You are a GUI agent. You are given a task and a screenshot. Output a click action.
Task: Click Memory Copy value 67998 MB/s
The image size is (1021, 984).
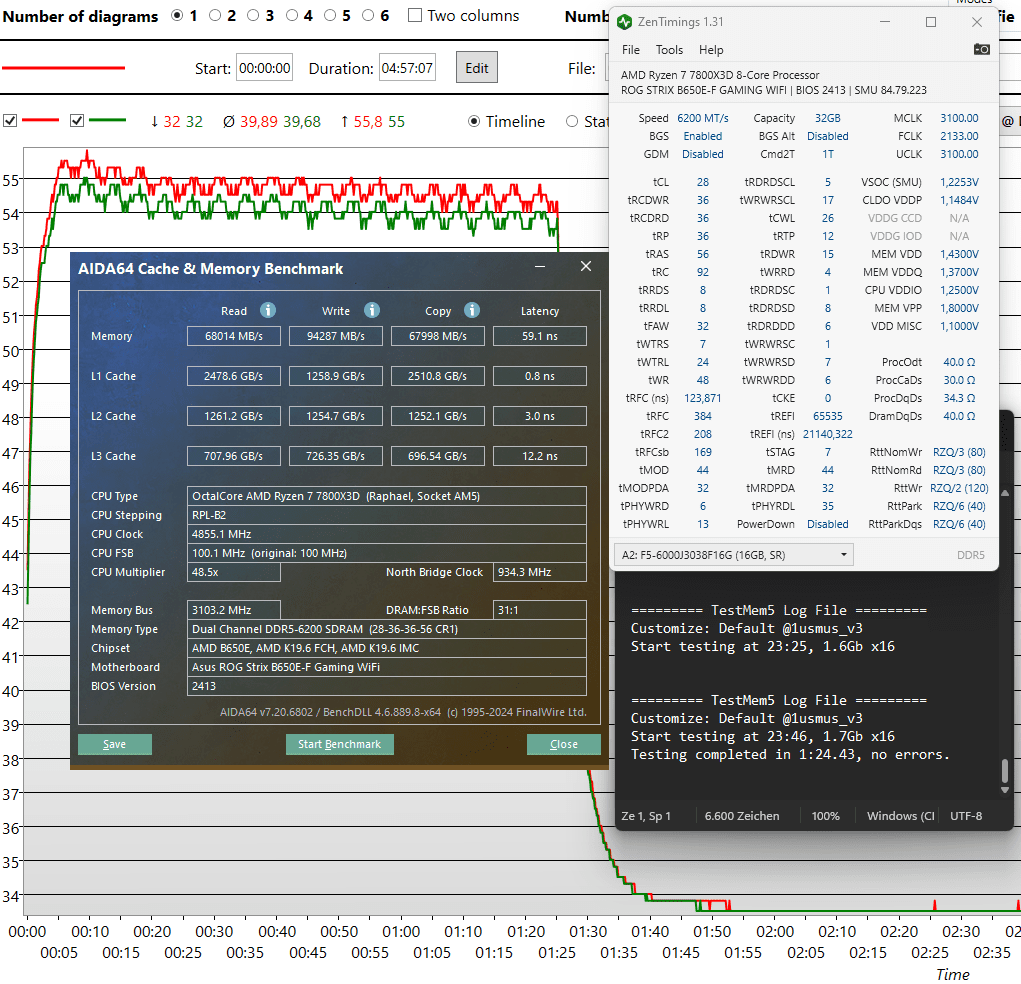(x=438, y=336)
